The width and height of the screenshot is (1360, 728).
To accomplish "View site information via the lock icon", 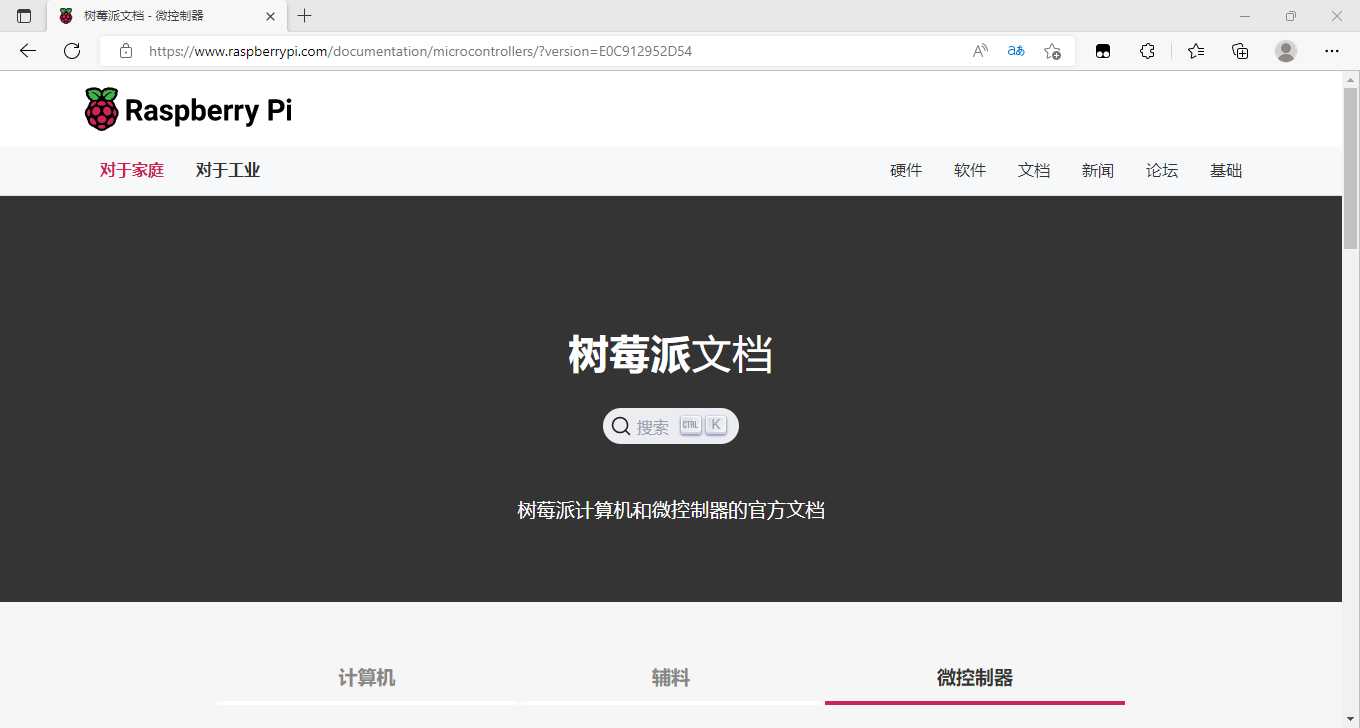I will (126, 51).
